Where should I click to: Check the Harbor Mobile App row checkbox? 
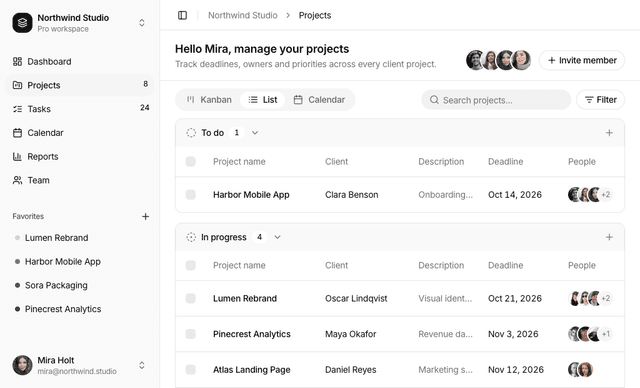coord(191,195)
